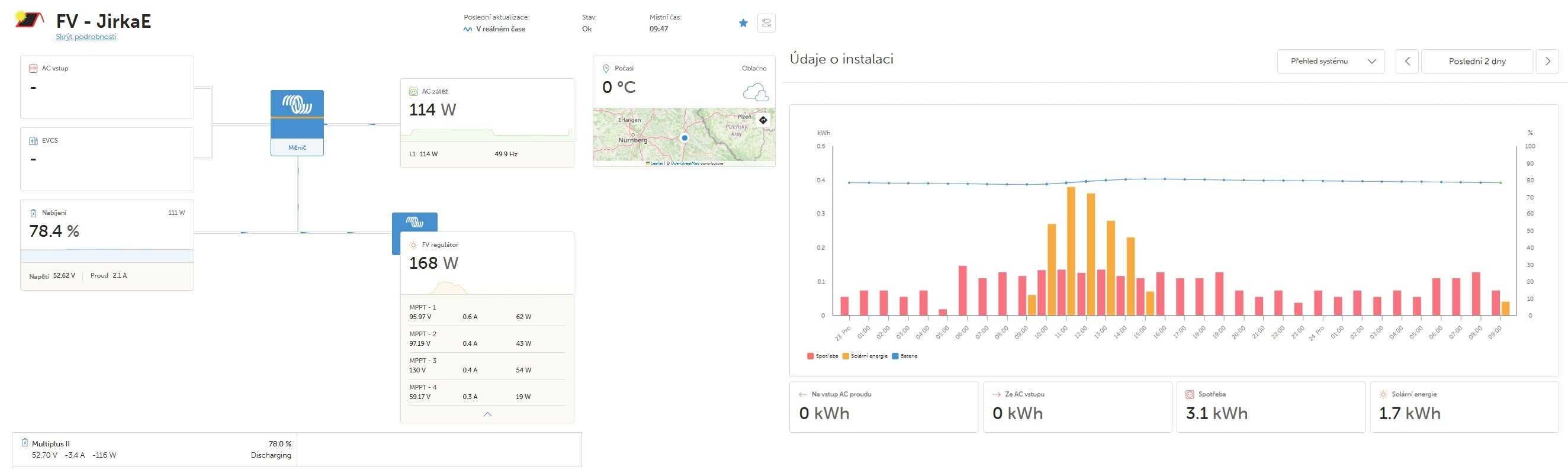Click the AC zátěž load icon
Screen dimensions: 1568x476
tap(413, 91)
